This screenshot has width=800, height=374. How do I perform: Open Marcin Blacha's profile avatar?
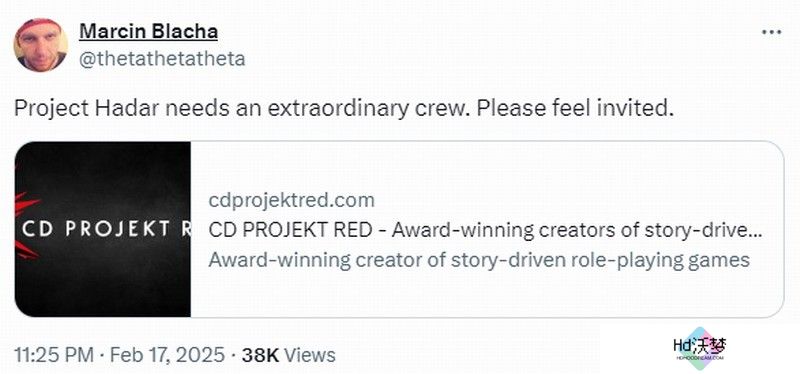[x=41, y=45]
